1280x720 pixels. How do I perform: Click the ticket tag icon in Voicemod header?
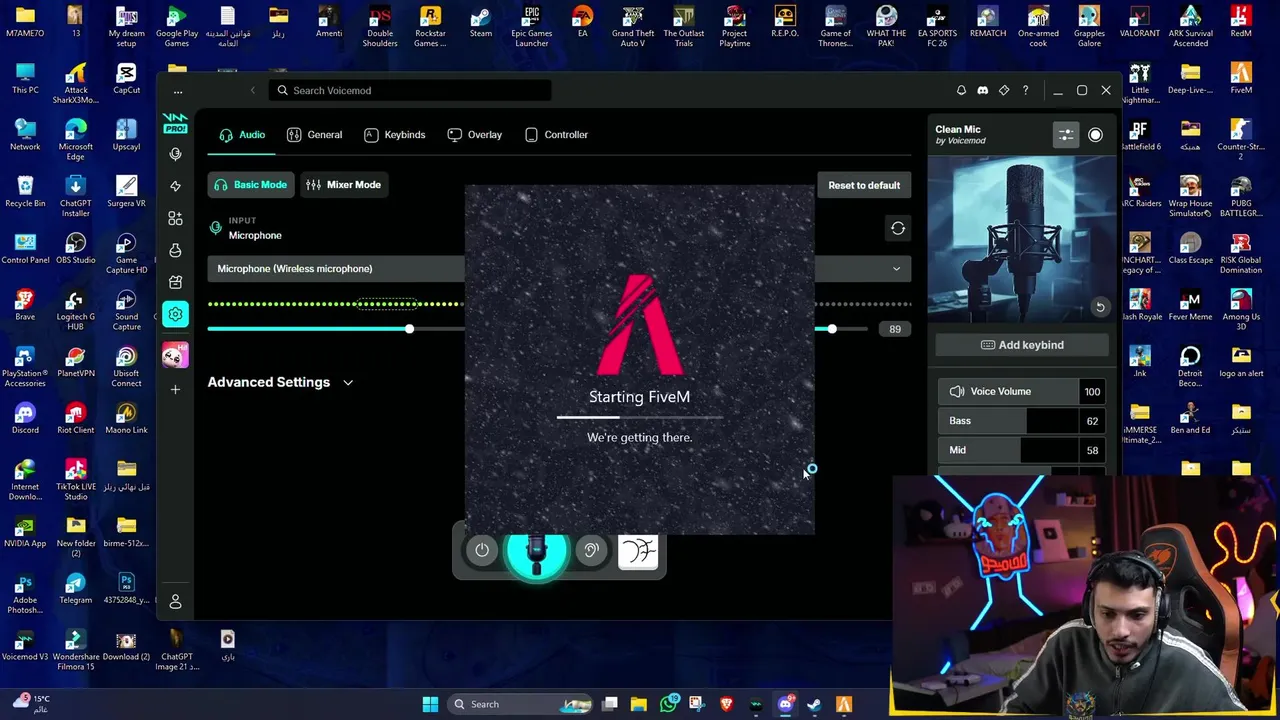coord(1004,90)
